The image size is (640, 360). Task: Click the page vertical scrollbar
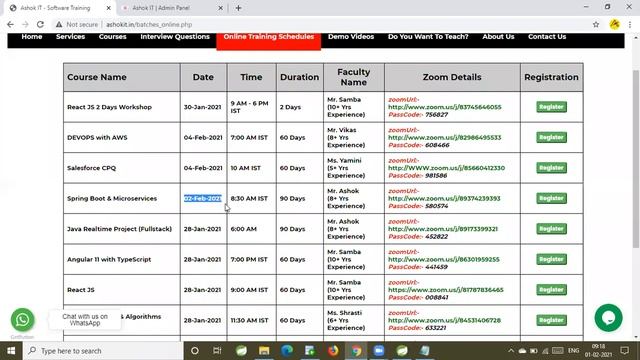pyautogui.click(x=636, y=159)
